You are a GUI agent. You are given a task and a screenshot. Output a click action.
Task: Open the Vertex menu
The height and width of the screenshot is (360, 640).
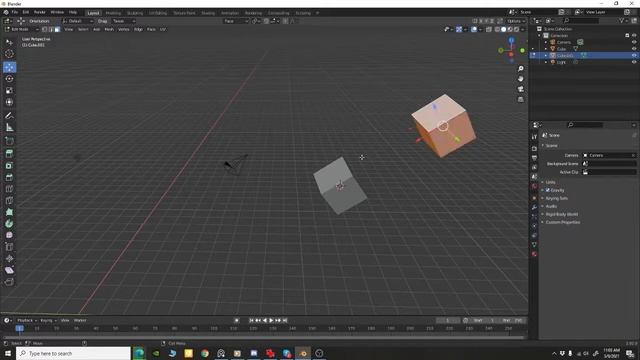pyautogui.click(x=124, y=29)
